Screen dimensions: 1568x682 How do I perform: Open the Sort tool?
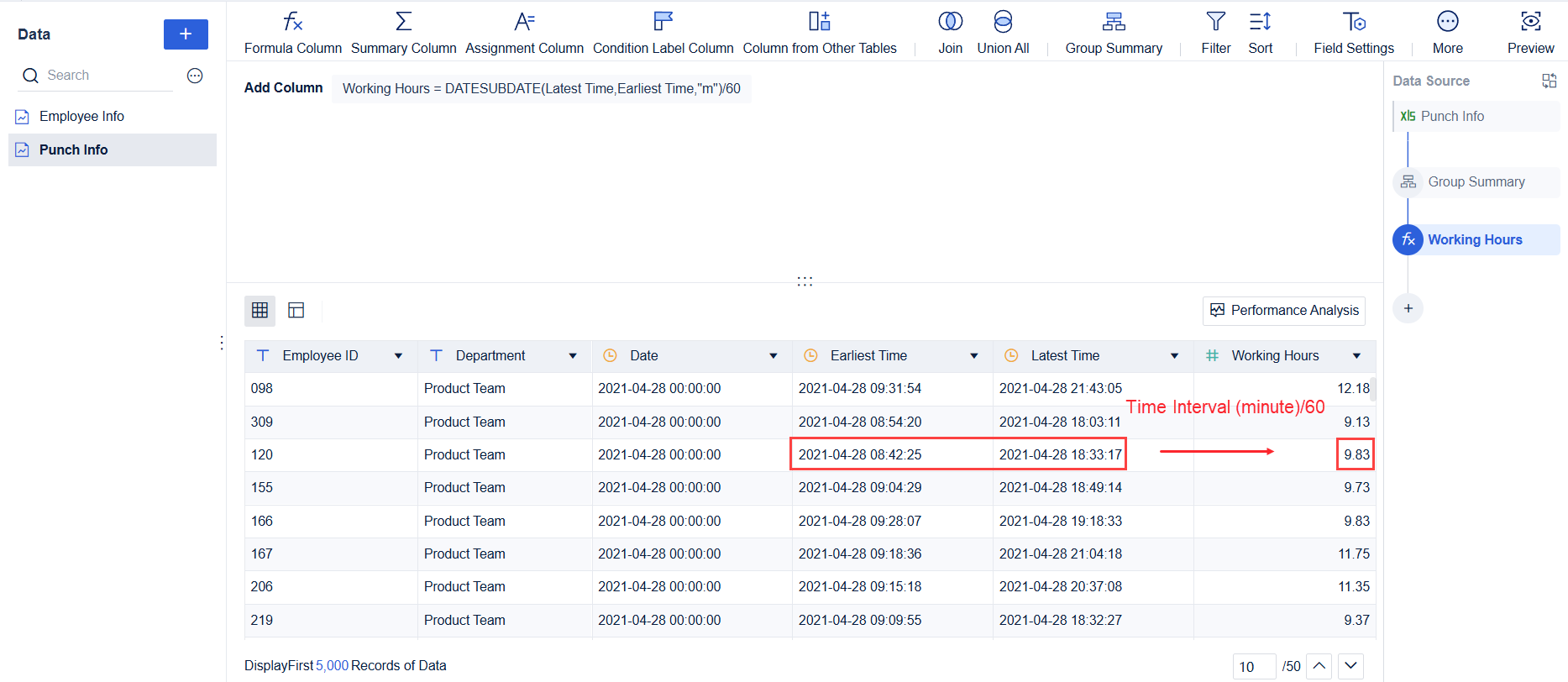pos(1260,33)
